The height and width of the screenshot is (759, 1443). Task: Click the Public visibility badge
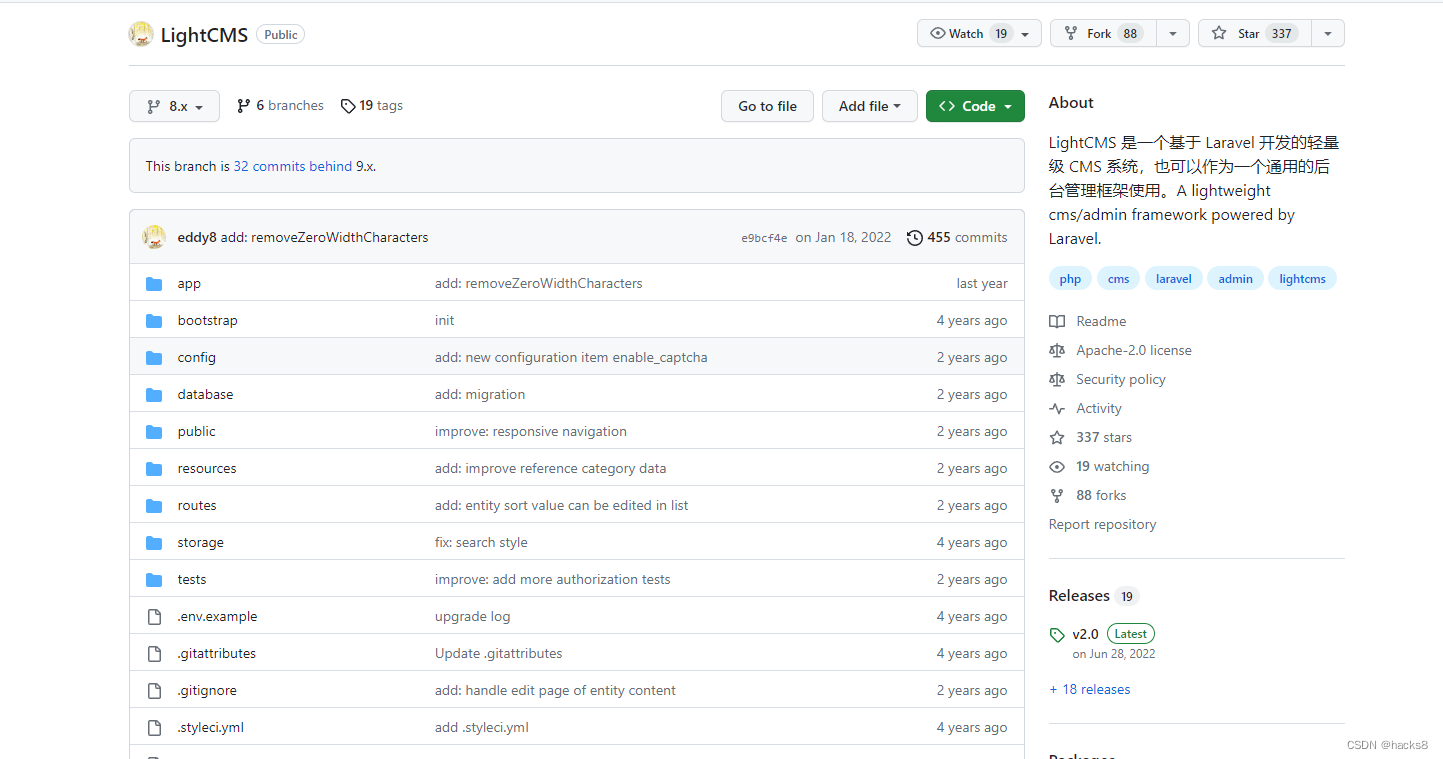click(281, 34)
